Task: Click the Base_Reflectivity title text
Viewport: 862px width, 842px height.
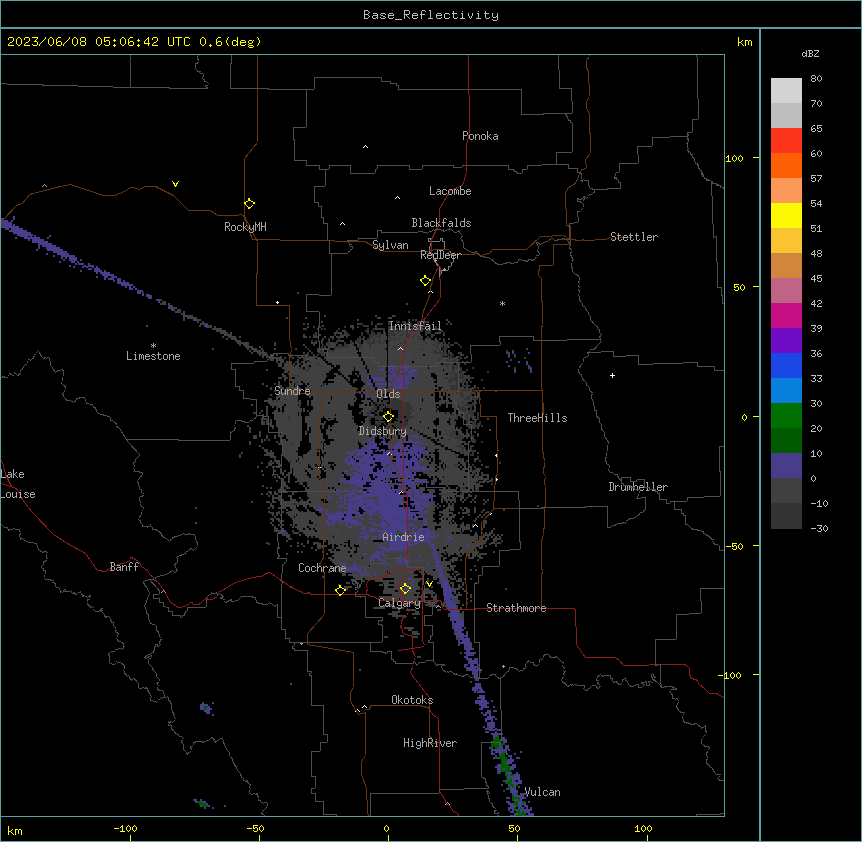Action: (x=431, y=15)
